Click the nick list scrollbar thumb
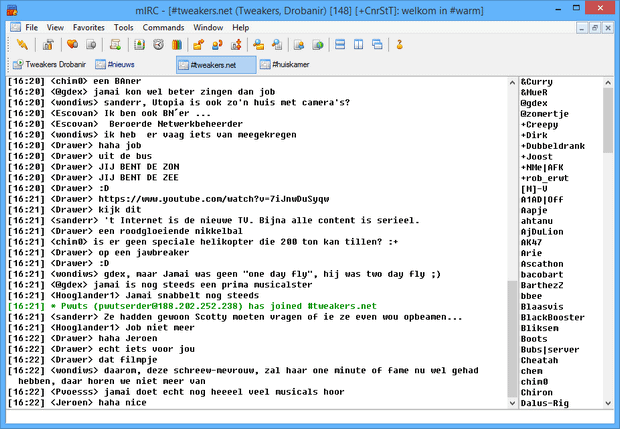620x429 pixels. coord(608,120)
